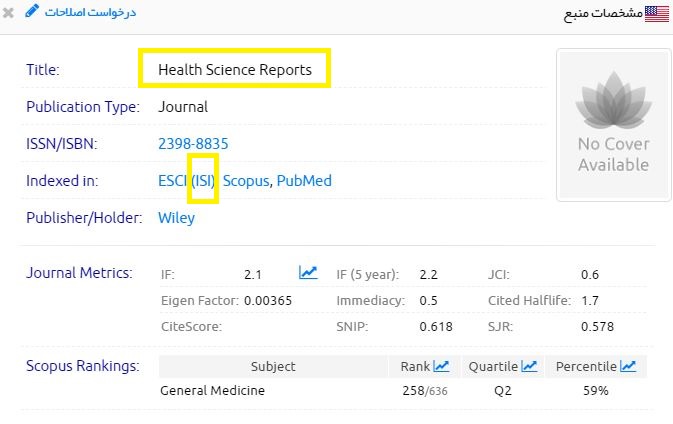The width and height of the screenshot is (673, 424).
Task: Click the General Medicine subject row
Action: [x=212, y=390]
